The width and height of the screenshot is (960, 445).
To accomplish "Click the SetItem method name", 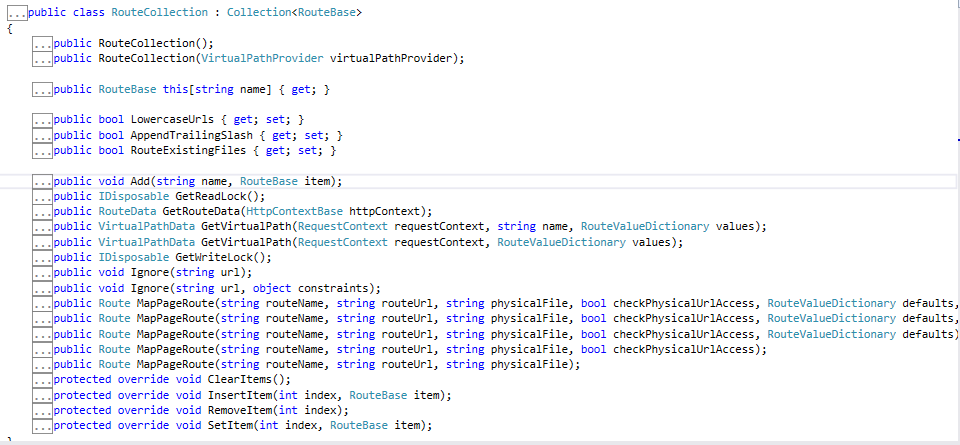I will pos(230,426).
